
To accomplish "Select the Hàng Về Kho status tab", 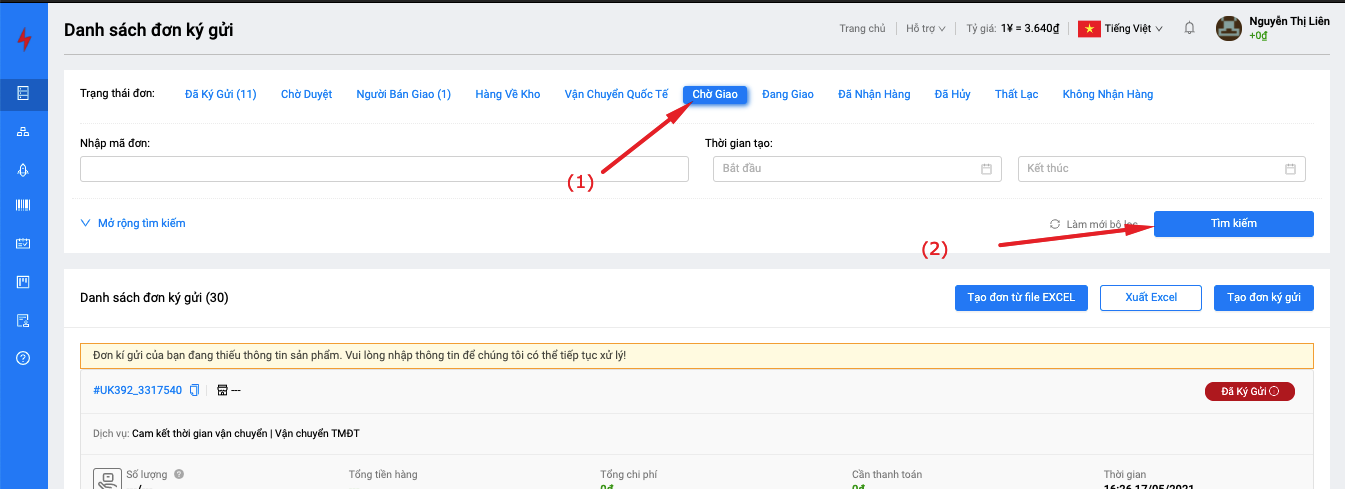I will (x=508, y=94).
